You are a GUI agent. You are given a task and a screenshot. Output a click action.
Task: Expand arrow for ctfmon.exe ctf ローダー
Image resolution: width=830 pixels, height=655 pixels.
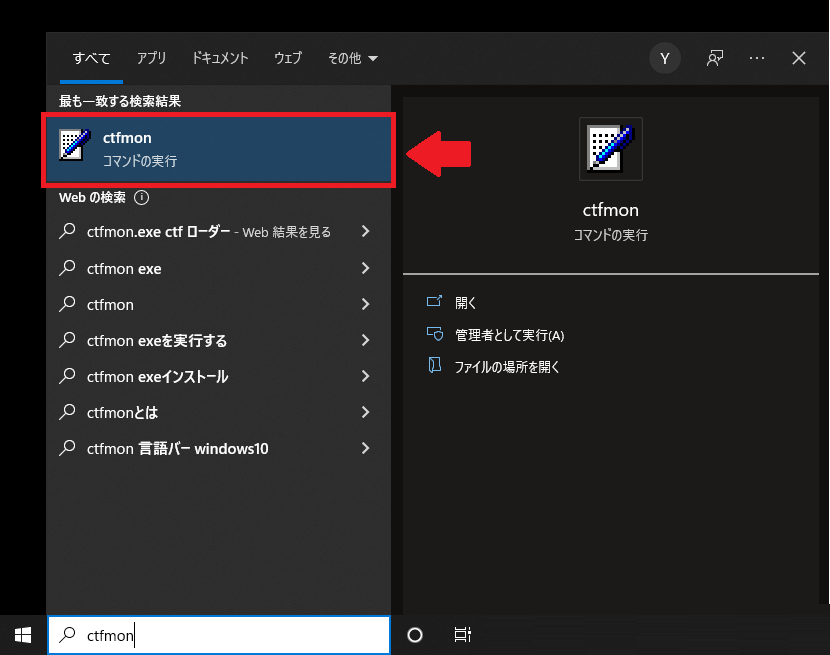coord(365,231)
